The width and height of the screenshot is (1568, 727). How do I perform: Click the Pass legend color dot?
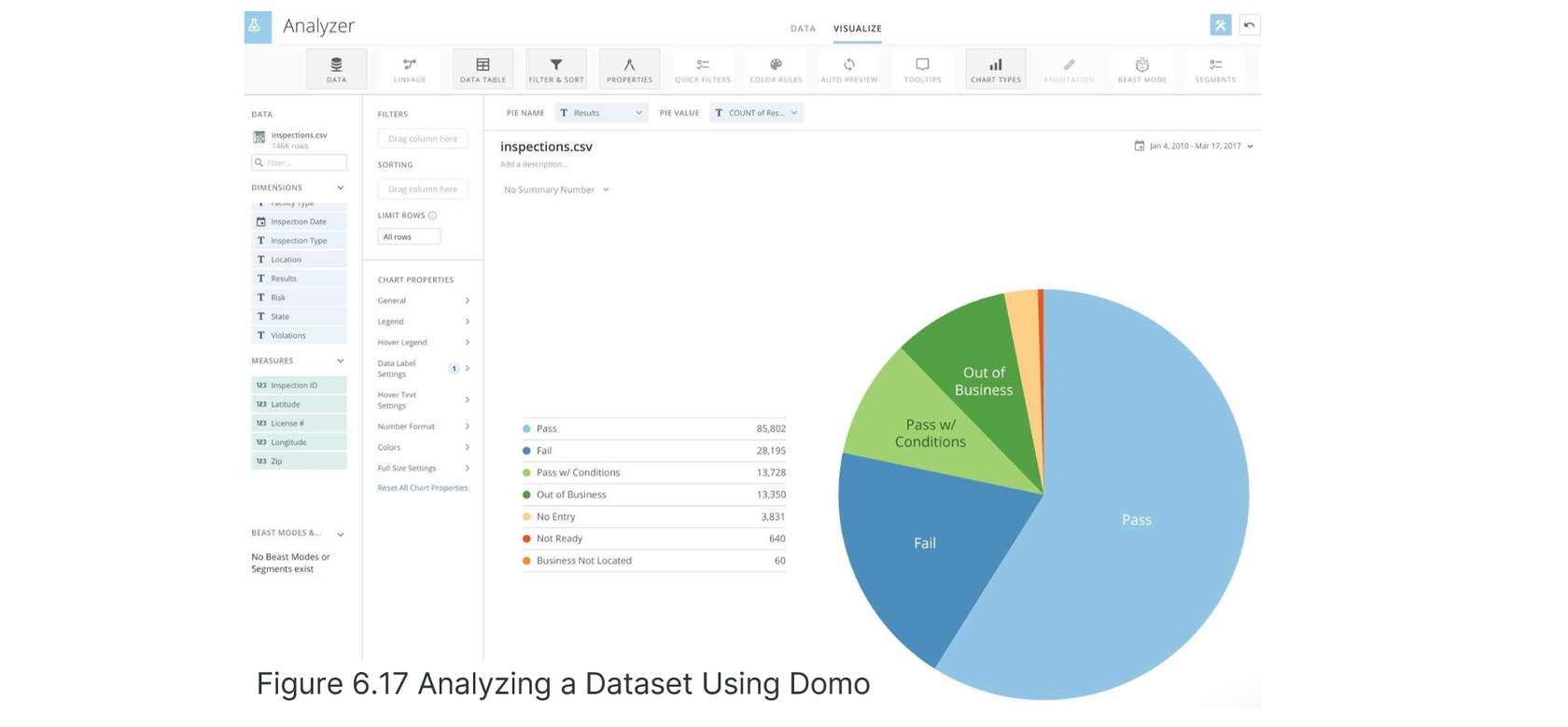(x=526, y=429)
